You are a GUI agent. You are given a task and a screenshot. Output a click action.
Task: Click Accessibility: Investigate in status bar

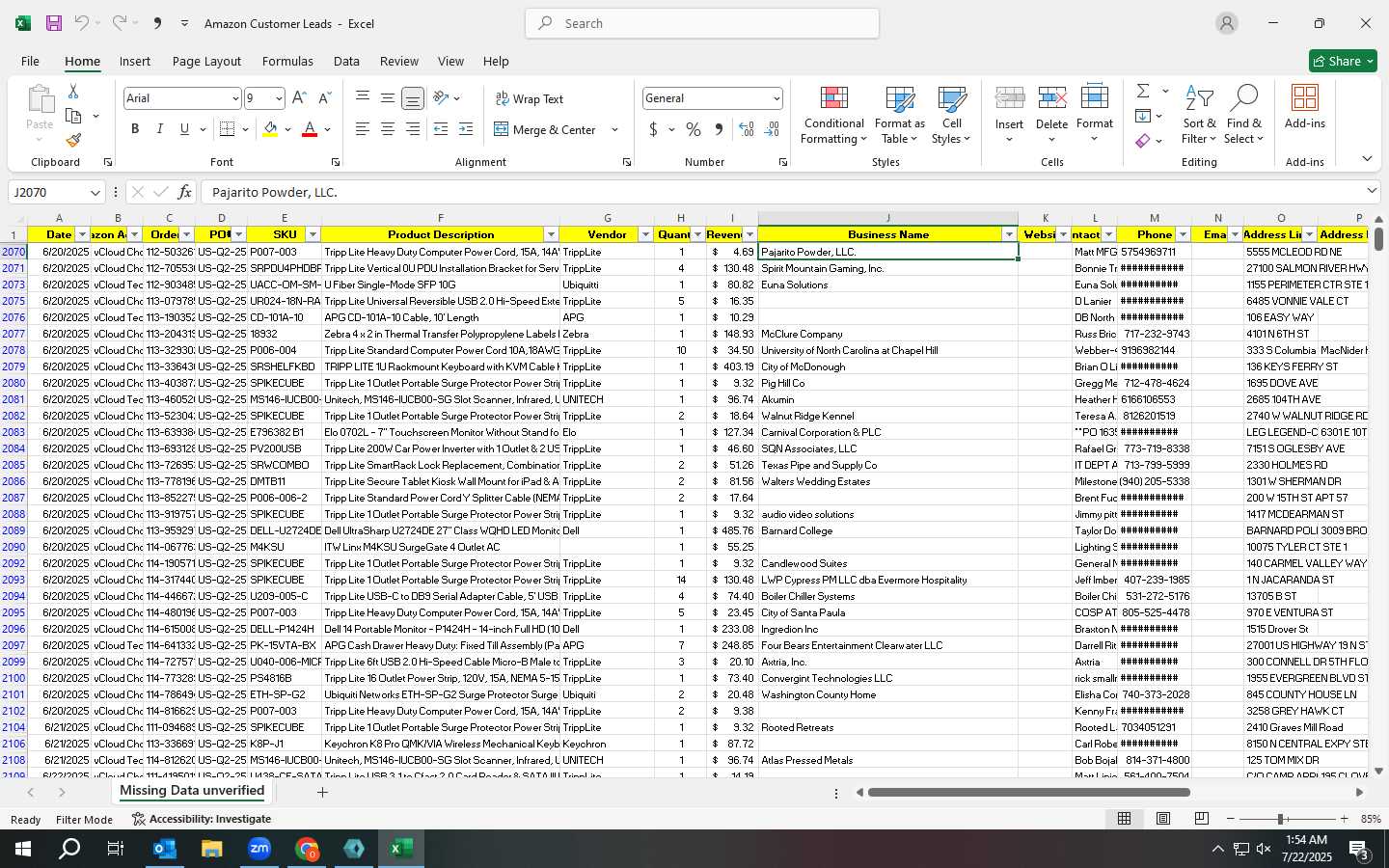click(202, 819)
